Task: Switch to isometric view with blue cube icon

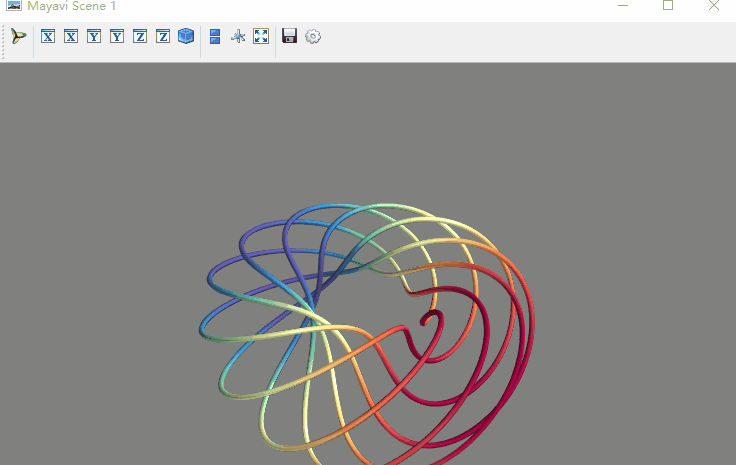Action: tap(186, 36)
